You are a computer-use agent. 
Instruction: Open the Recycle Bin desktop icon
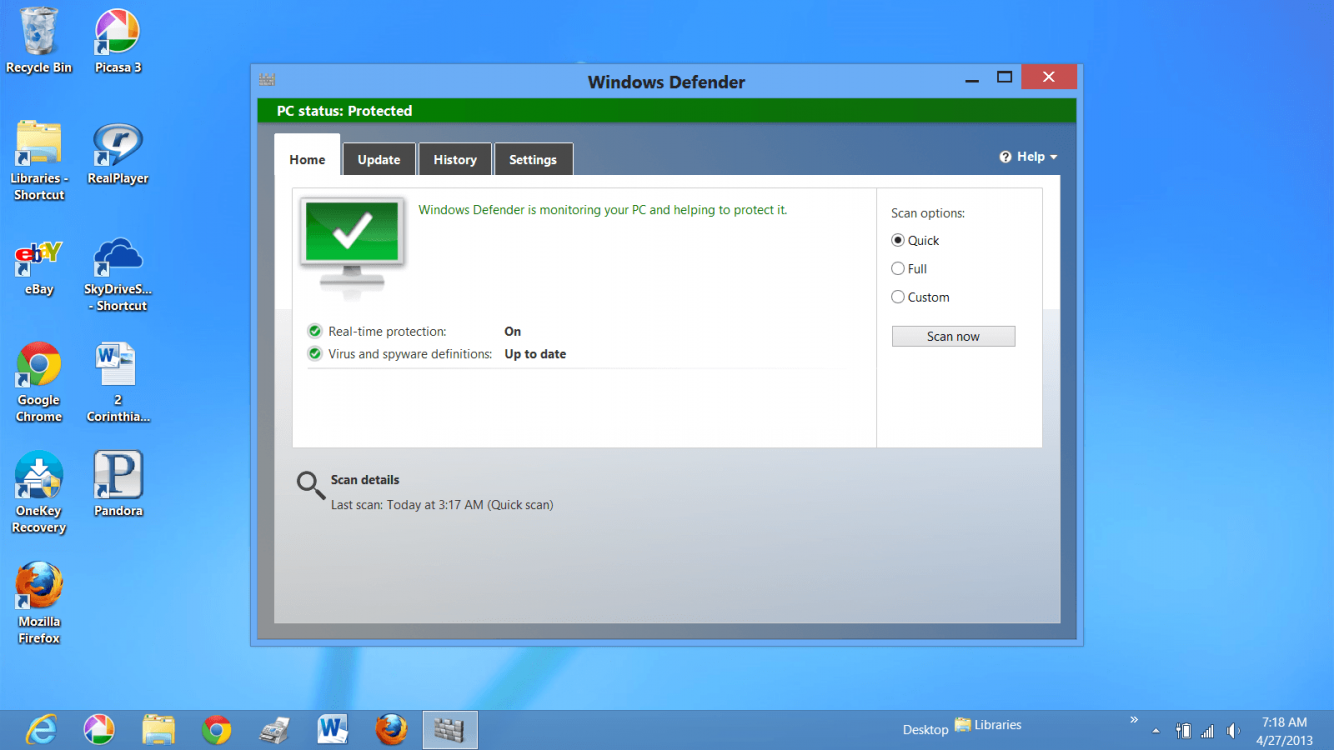click(x=39, y=40)
